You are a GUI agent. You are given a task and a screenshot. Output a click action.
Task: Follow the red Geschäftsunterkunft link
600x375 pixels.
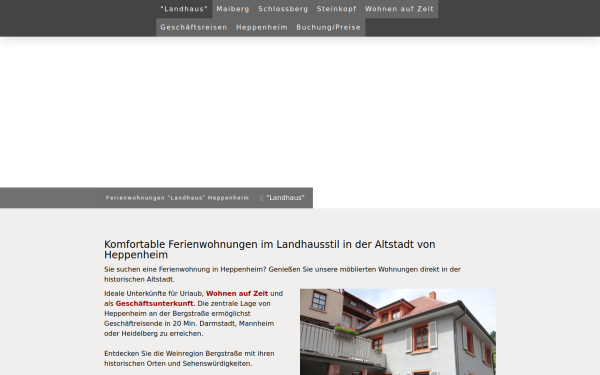154,303
